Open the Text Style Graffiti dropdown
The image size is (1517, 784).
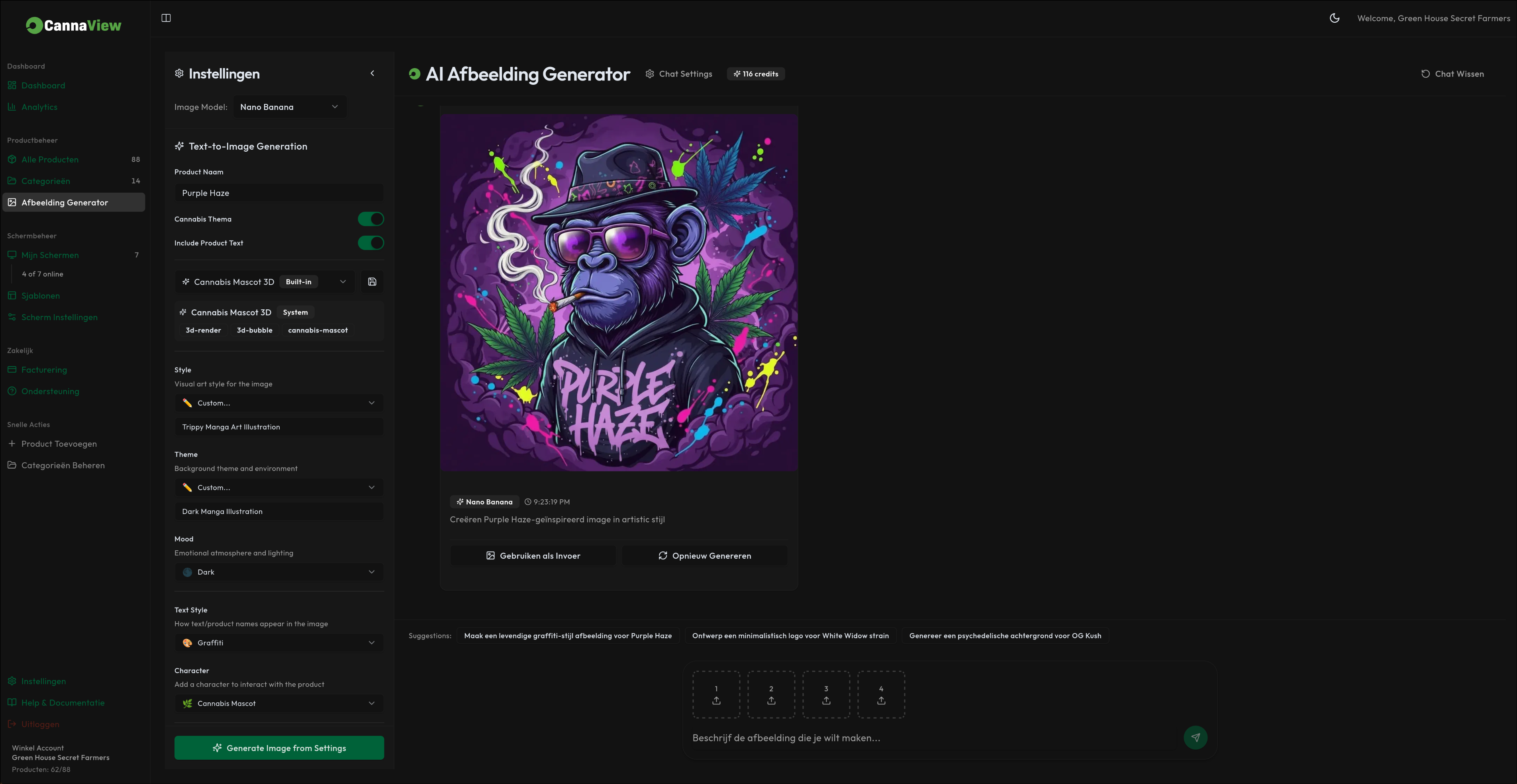pyautogui.click(x=279, y=643)
